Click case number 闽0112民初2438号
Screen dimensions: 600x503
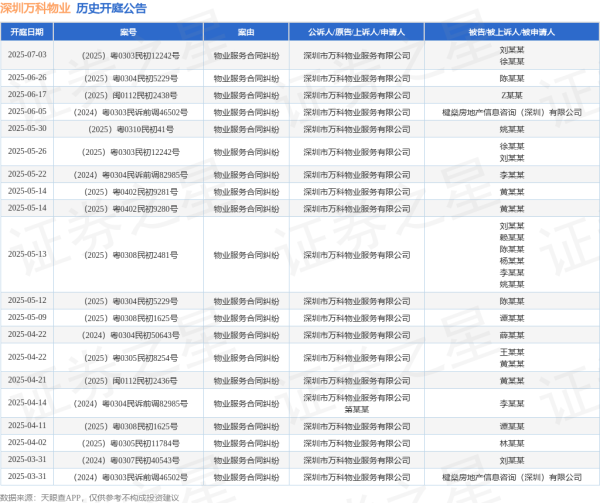coord(131,95)
